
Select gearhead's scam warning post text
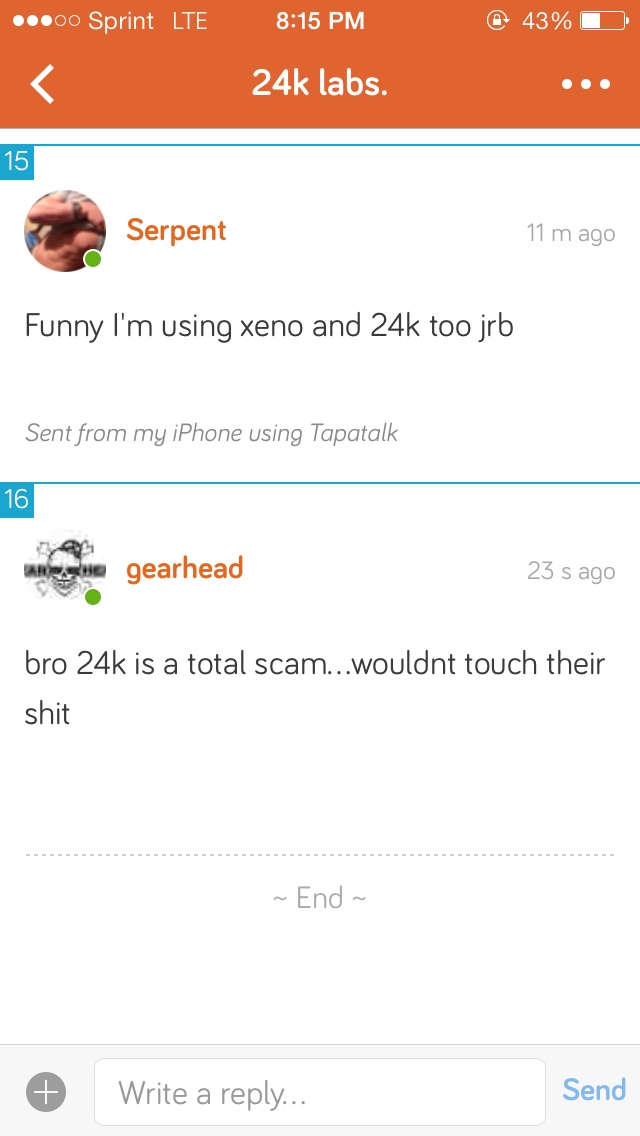315,688
